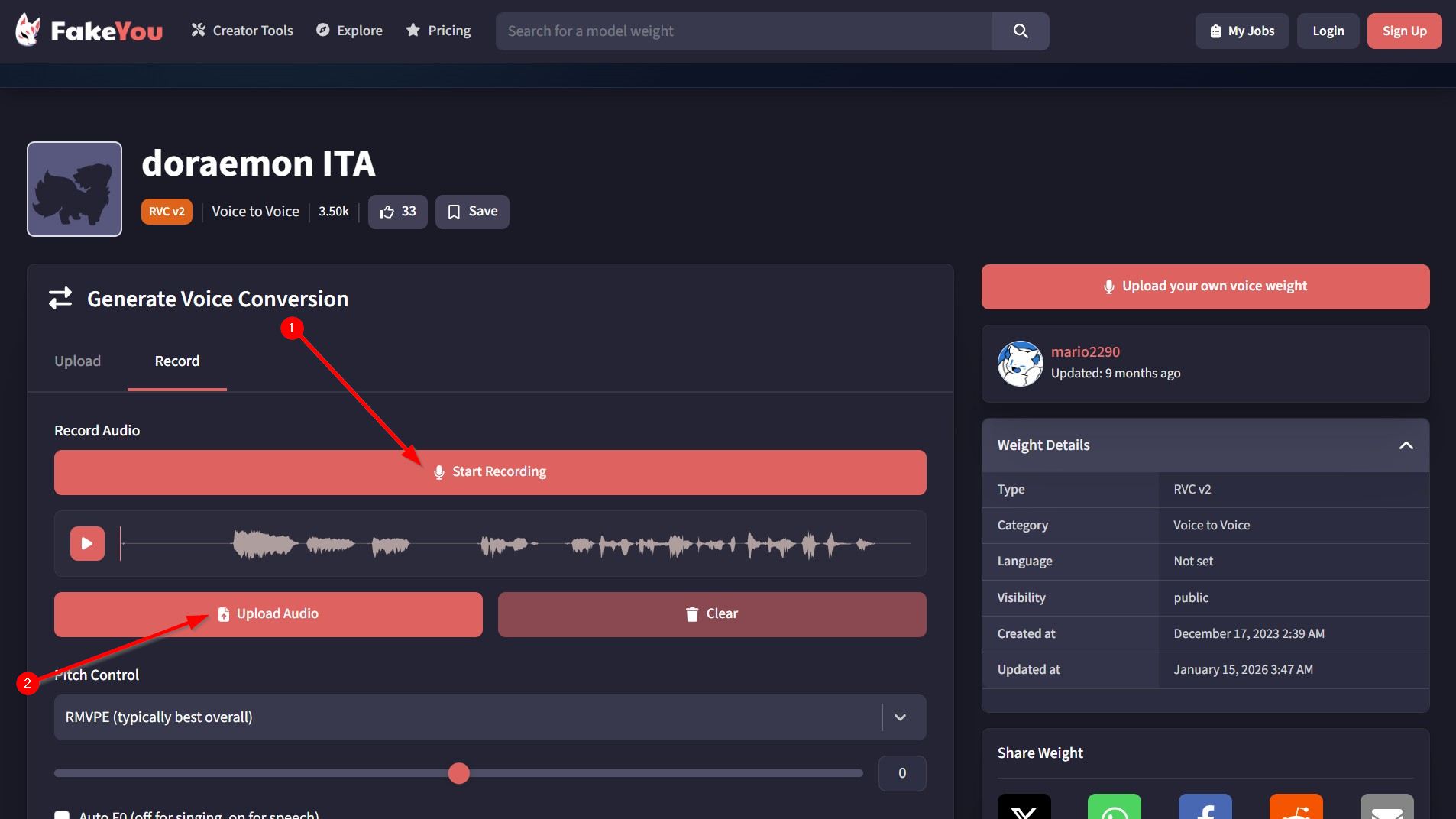Click the 'Not set' language value
1456x819 pixels.
(1193, 562)
